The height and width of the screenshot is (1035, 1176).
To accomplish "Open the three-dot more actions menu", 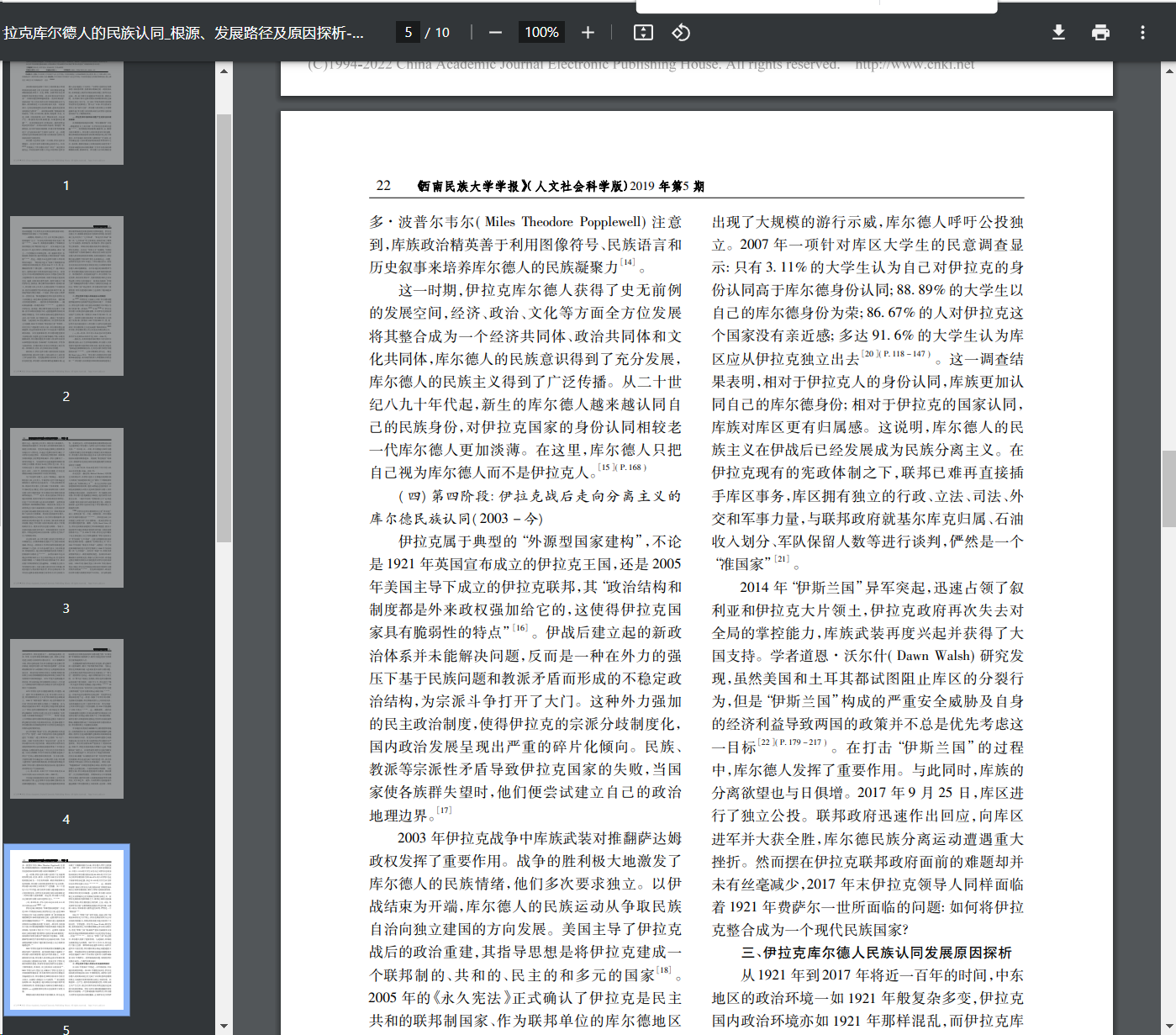I will point(1142,33).
